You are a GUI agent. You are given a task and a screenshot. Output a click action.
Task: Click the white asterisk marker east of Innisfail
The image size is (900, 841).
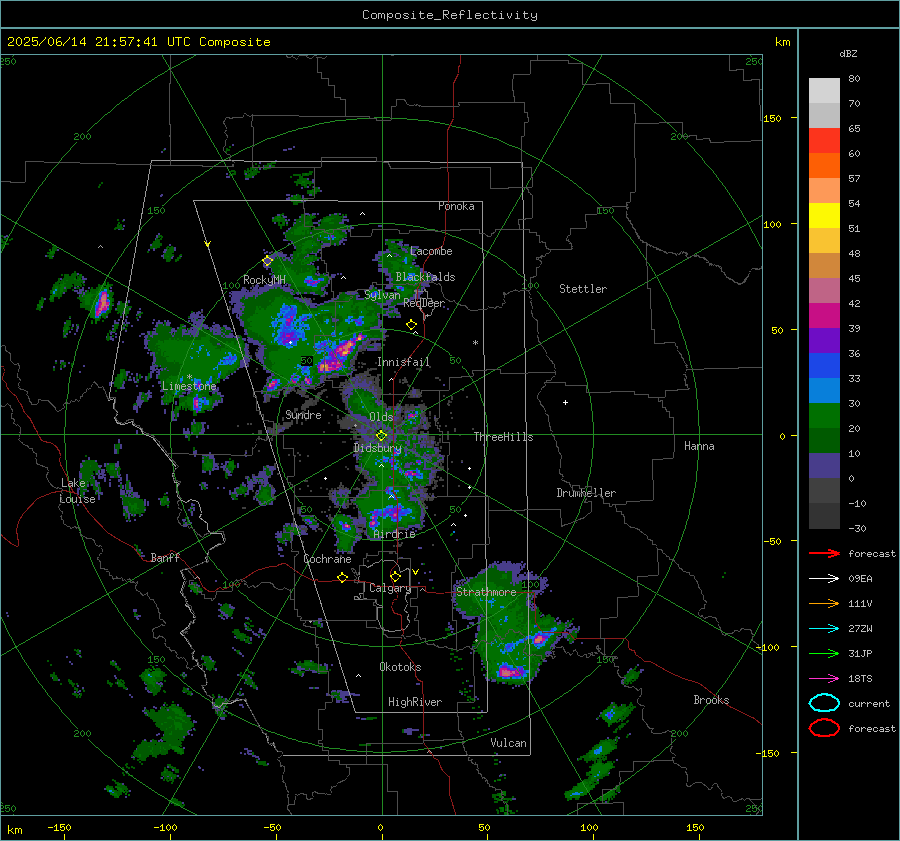pos(475,343)
